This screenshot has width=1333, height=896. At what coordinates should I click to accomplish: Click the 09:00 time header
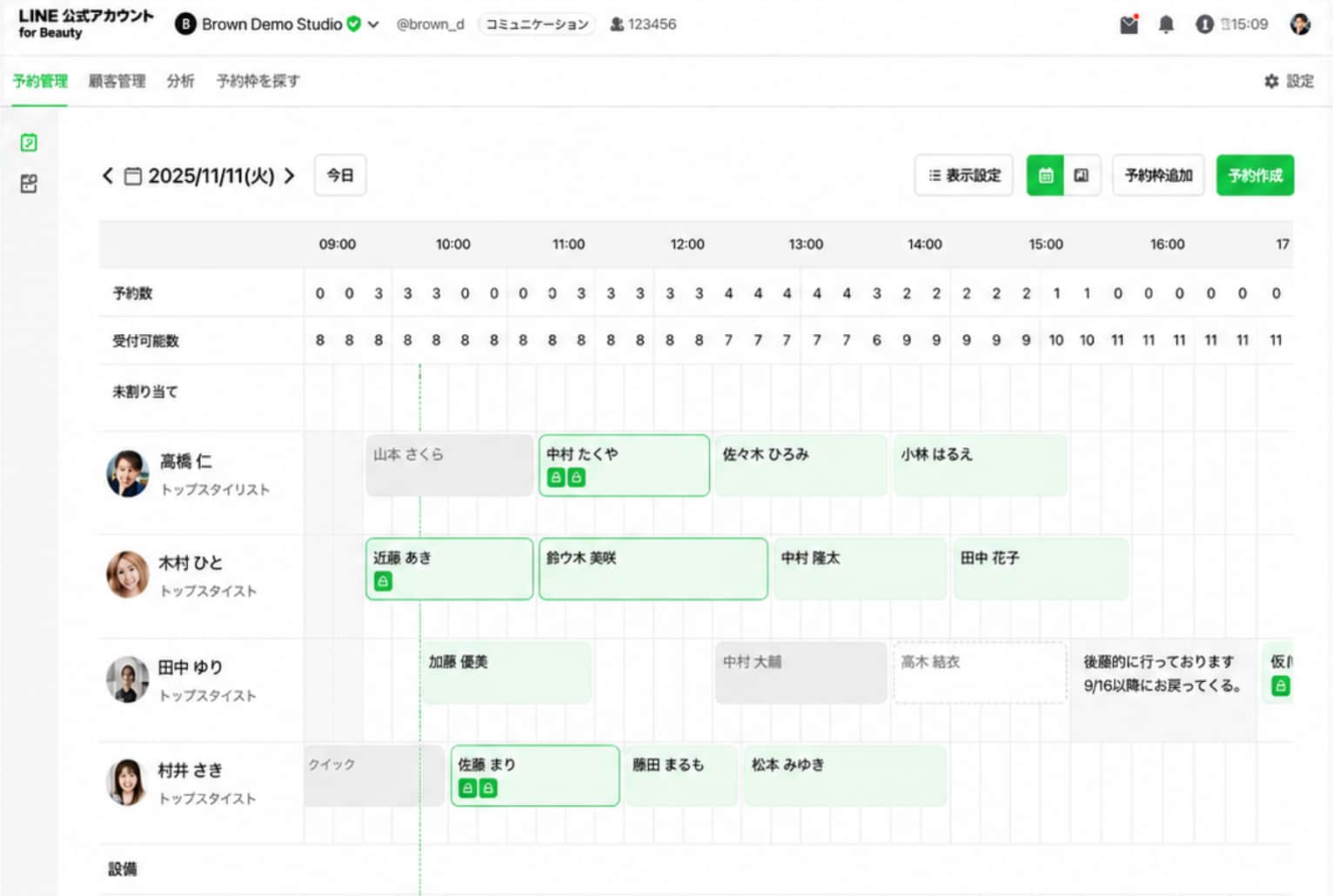[x=337, y=244]
